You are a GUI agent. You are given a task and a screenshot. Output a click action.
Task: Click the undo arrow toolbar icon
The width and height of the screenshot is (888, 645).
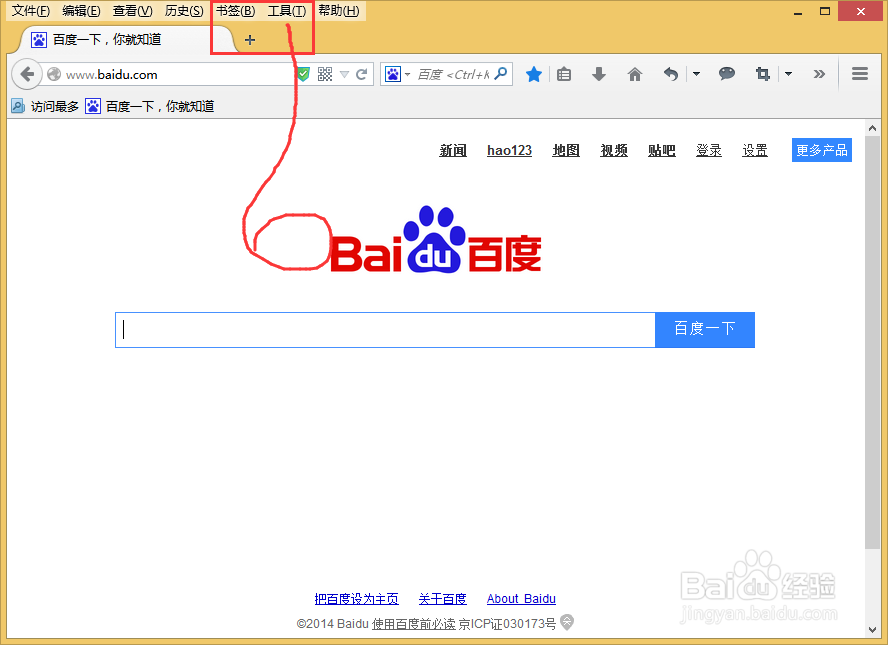671,74
